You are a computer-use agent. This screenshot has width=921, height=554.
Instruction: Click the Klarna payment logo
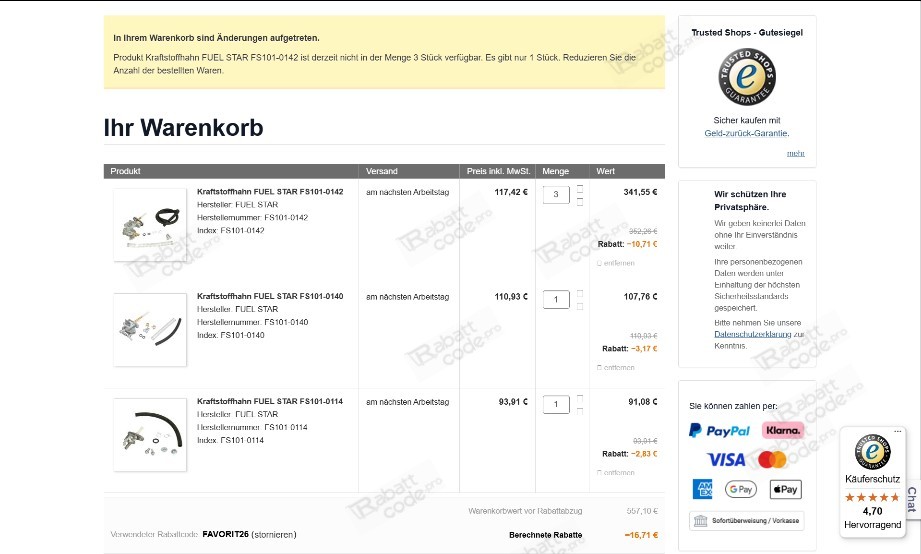tap(782, 430)
